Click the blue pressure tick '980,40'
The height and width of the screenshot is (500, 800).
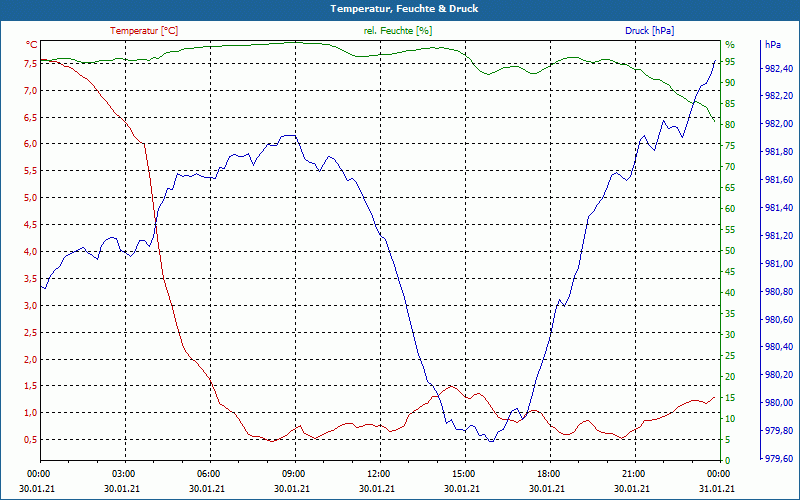click(779, 347)
